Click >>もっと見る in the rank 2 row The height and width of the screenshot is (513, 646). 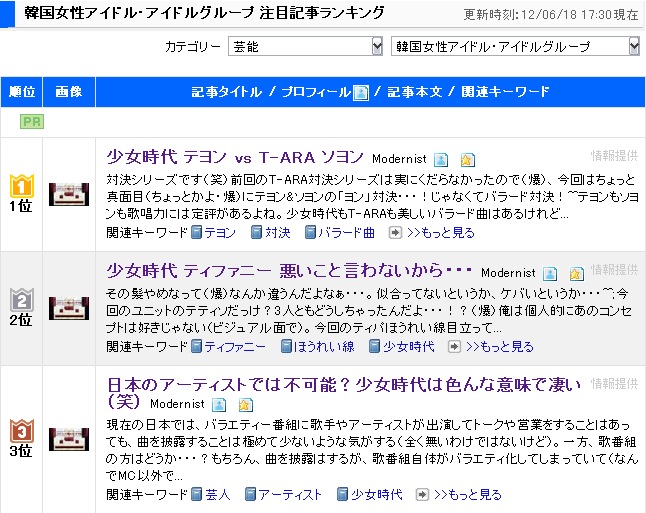click(x=500, y=347)
